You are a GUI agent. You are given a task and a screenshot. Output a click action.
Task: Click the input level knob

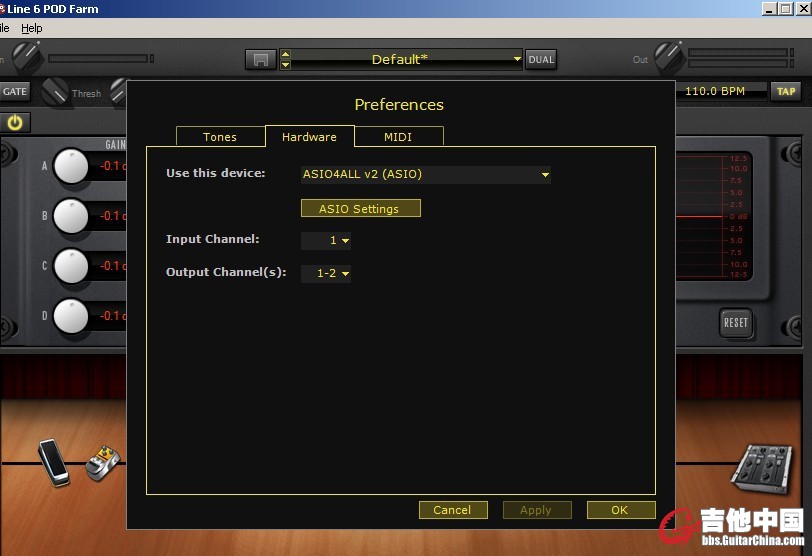26,56
